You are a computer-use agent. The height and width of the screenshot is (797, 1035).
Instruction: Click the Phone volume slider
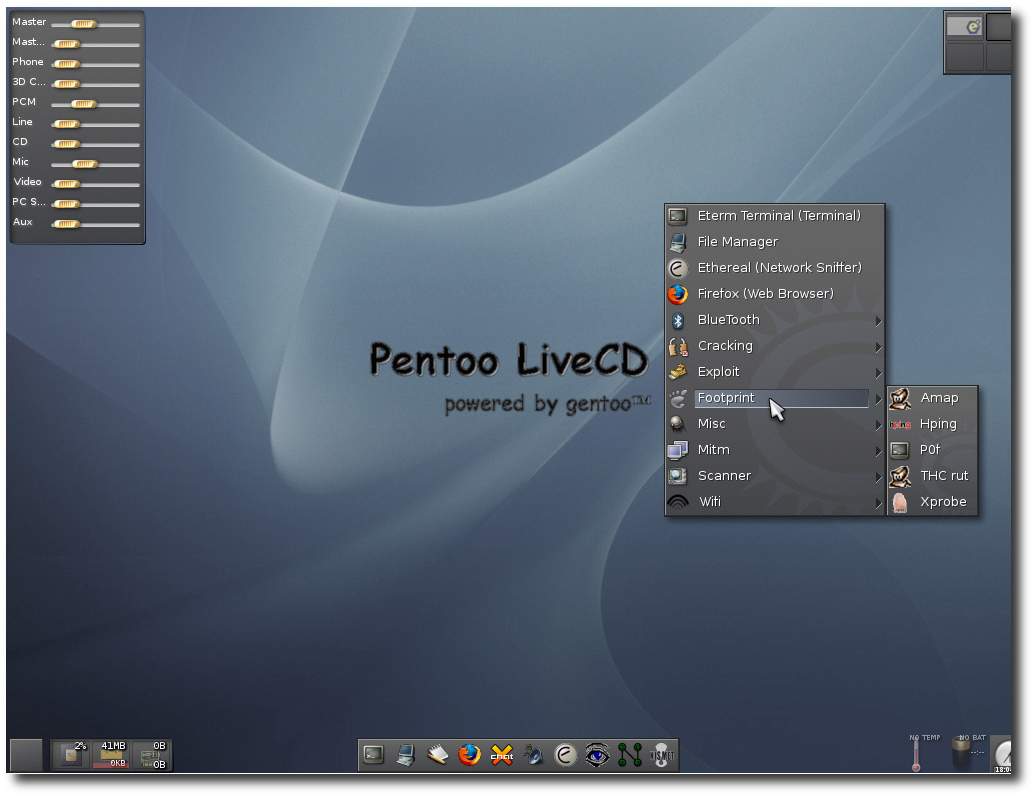(x=96, y=64)
